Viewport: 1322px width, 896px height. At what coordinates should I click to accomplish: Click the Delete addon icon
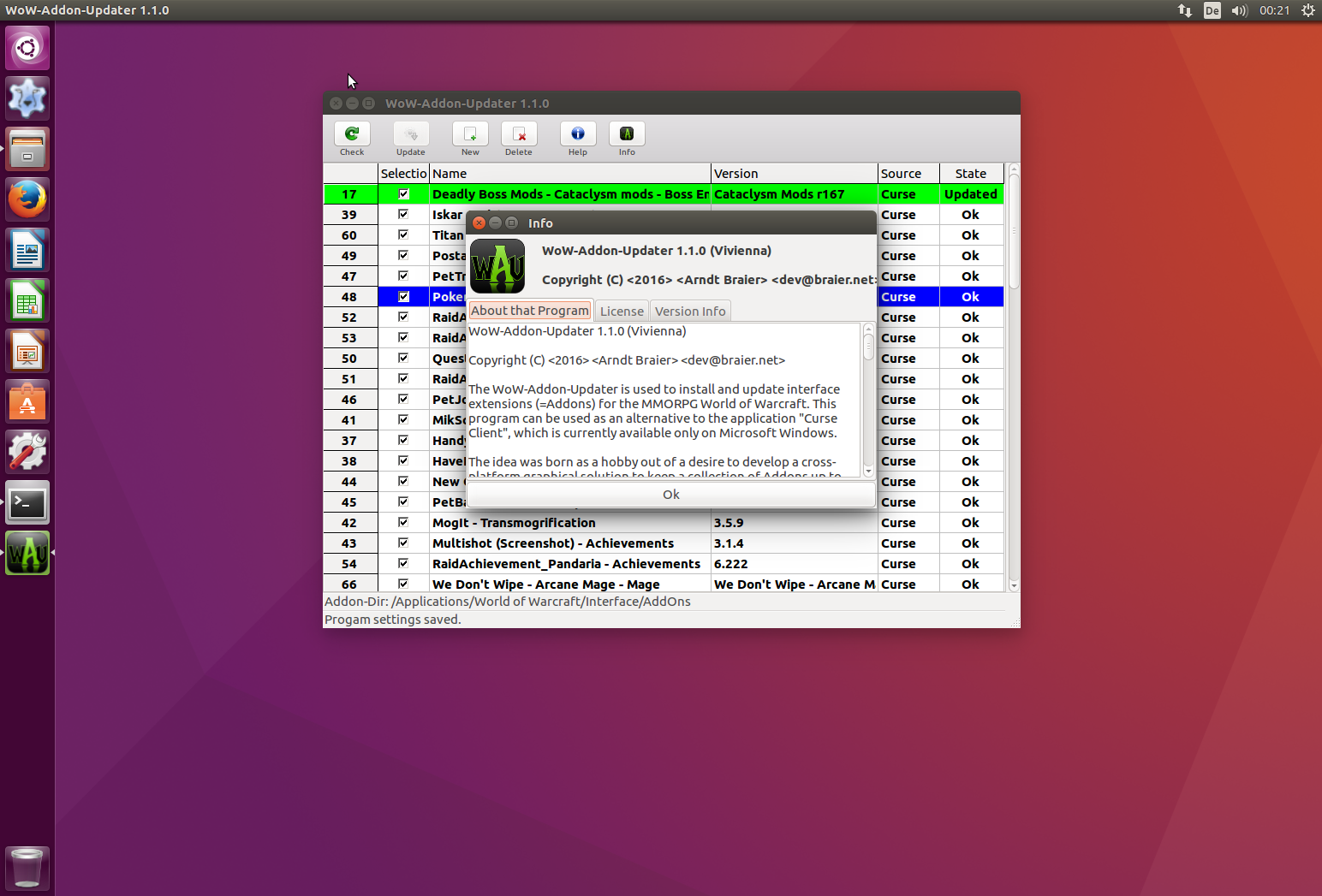tap(519, 134)
